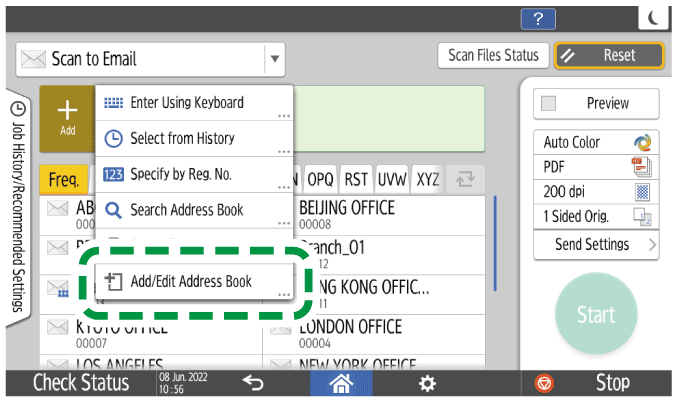This screenshot has height=400, width=675.
Task: Expand Job History/Recommended Settings side panel
Action: point(18,207)
